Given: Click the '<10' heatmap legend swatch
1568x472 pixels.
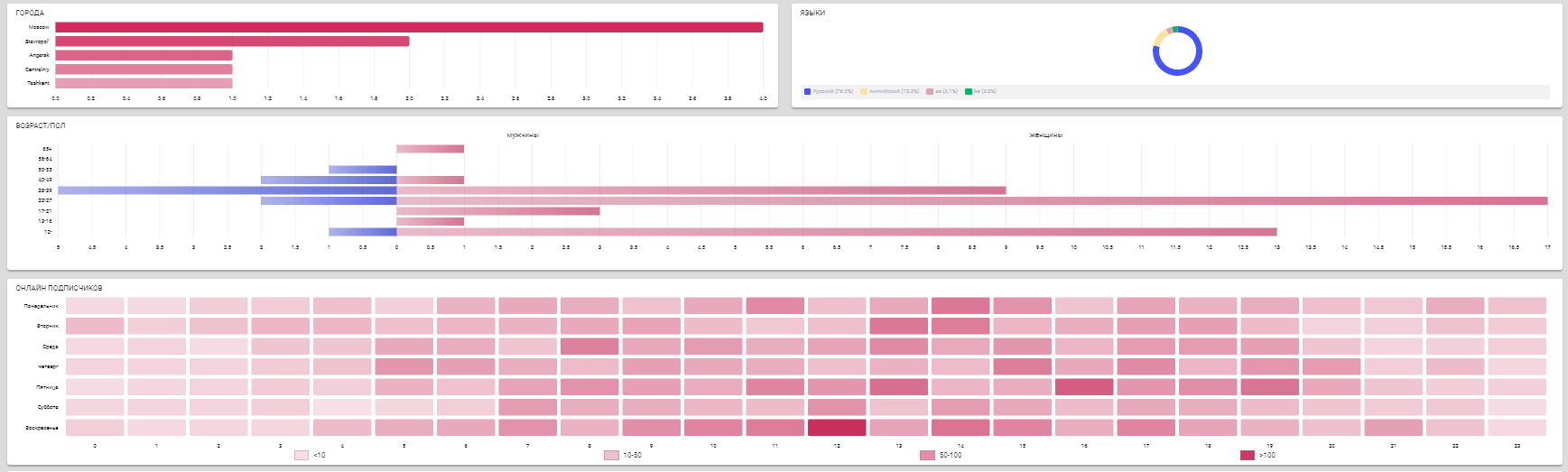Looking at the screenshot, I should [302, 456].
